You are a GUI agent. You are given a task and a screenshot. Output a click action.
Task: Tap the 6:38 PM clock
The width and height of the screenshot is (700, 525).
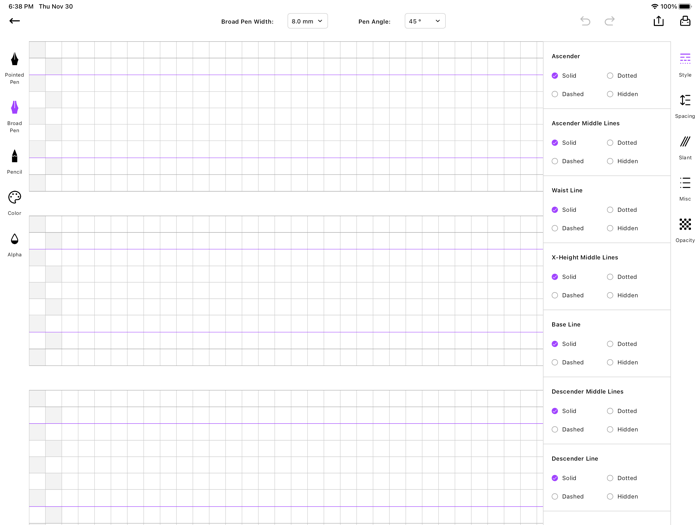pos(21,6)
